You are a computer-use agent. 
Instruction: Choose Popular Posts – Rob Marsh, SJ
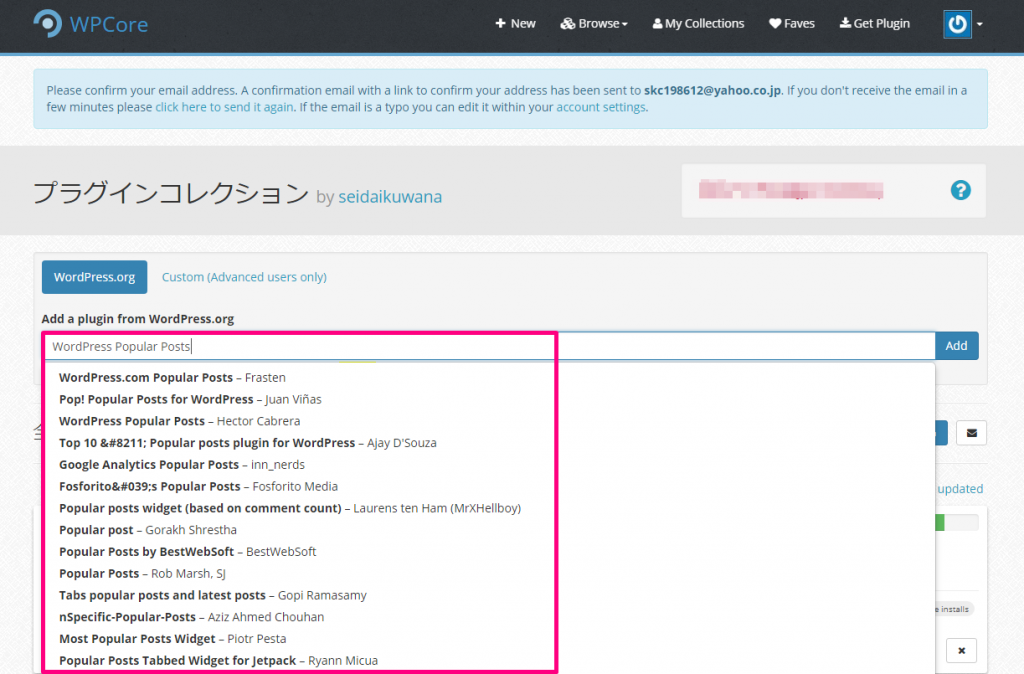(x=142, y=573)
